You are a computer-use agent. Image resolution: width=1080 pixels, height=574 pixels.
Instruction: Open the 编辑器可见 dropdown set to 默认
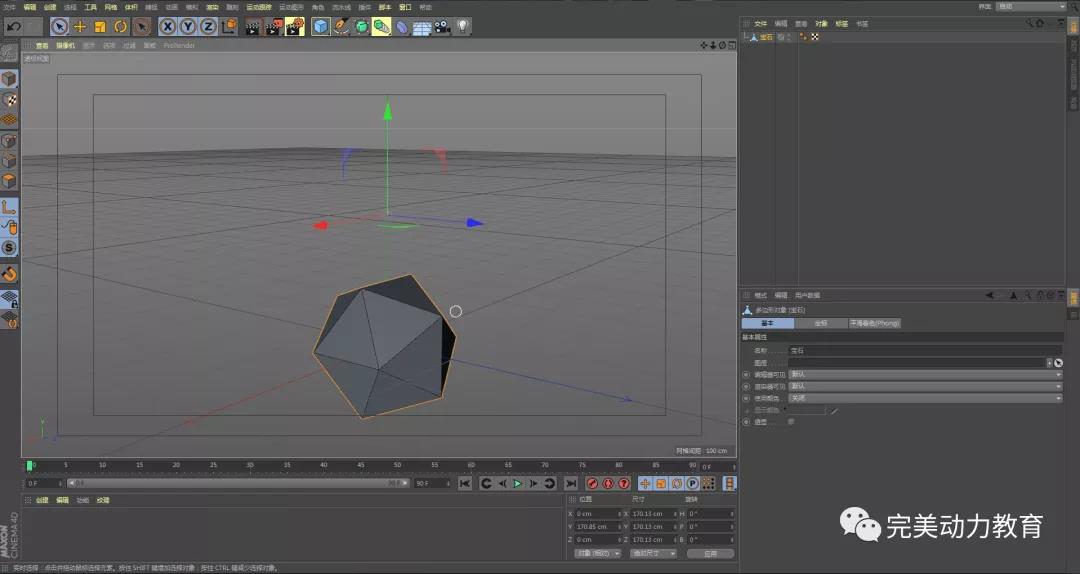click(x=924, y=374)
